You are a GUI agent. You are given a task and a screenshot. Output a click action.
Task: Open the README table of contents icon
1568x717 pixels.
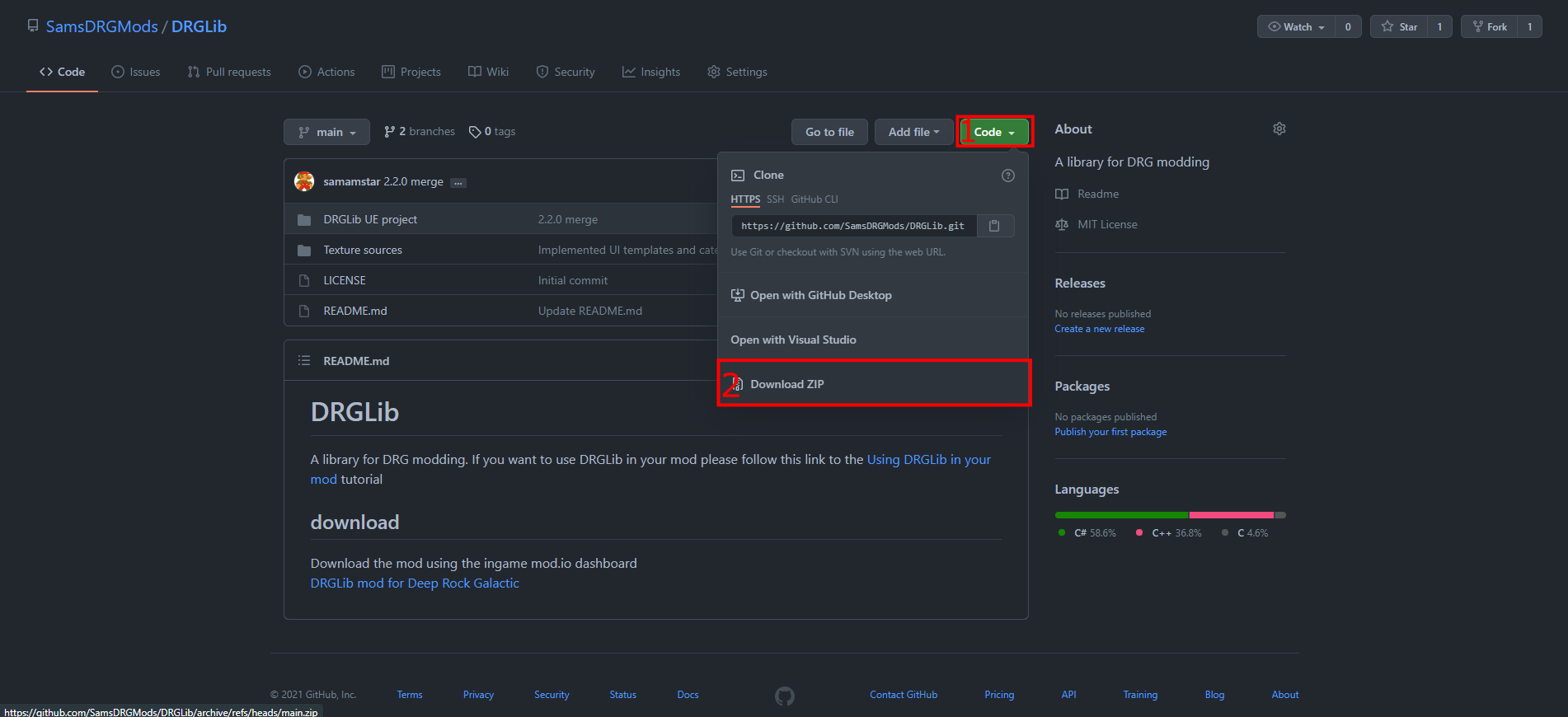(x=304, y=361)
